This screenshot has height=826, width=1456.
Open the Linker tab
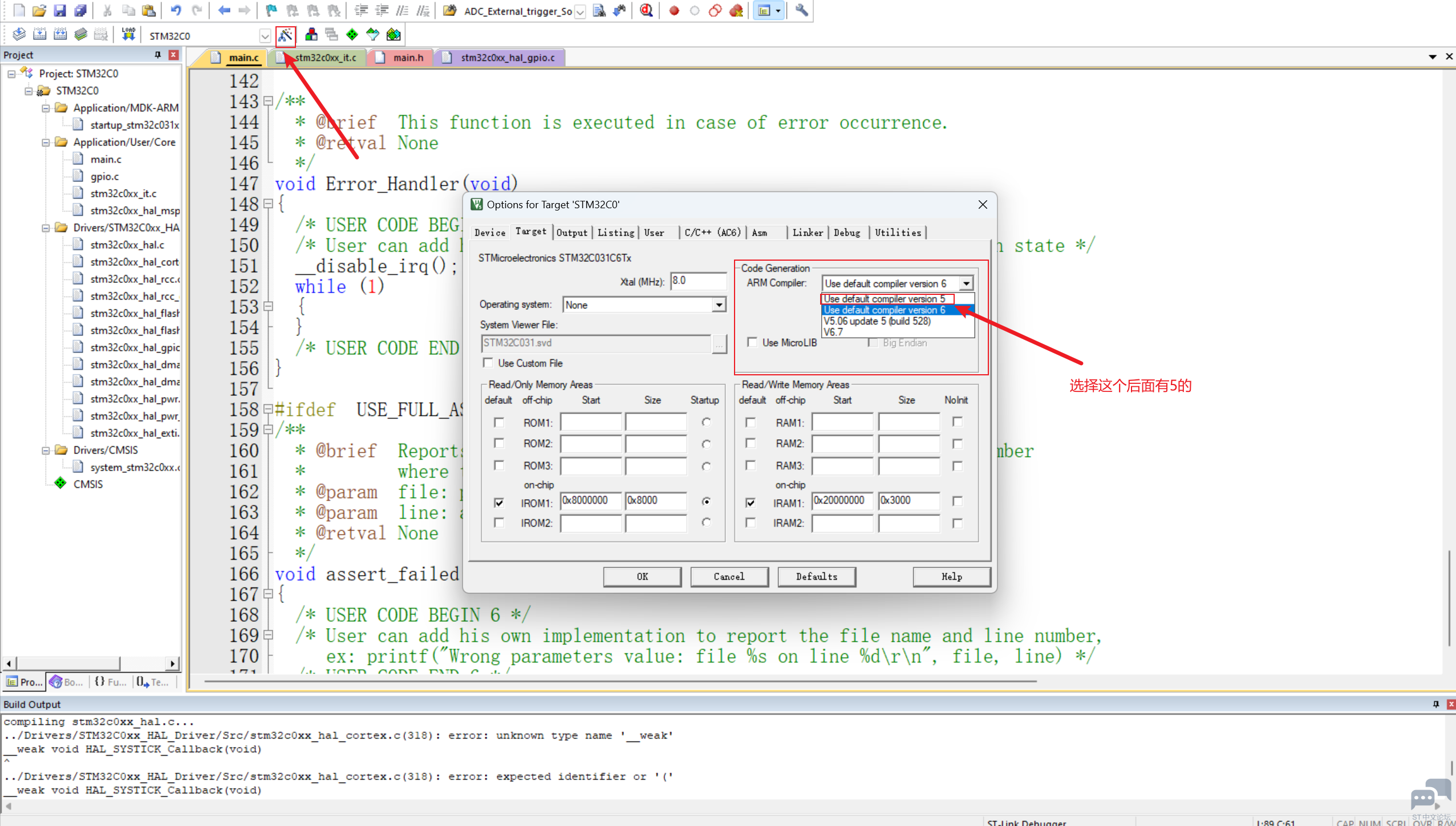[808, 232]
